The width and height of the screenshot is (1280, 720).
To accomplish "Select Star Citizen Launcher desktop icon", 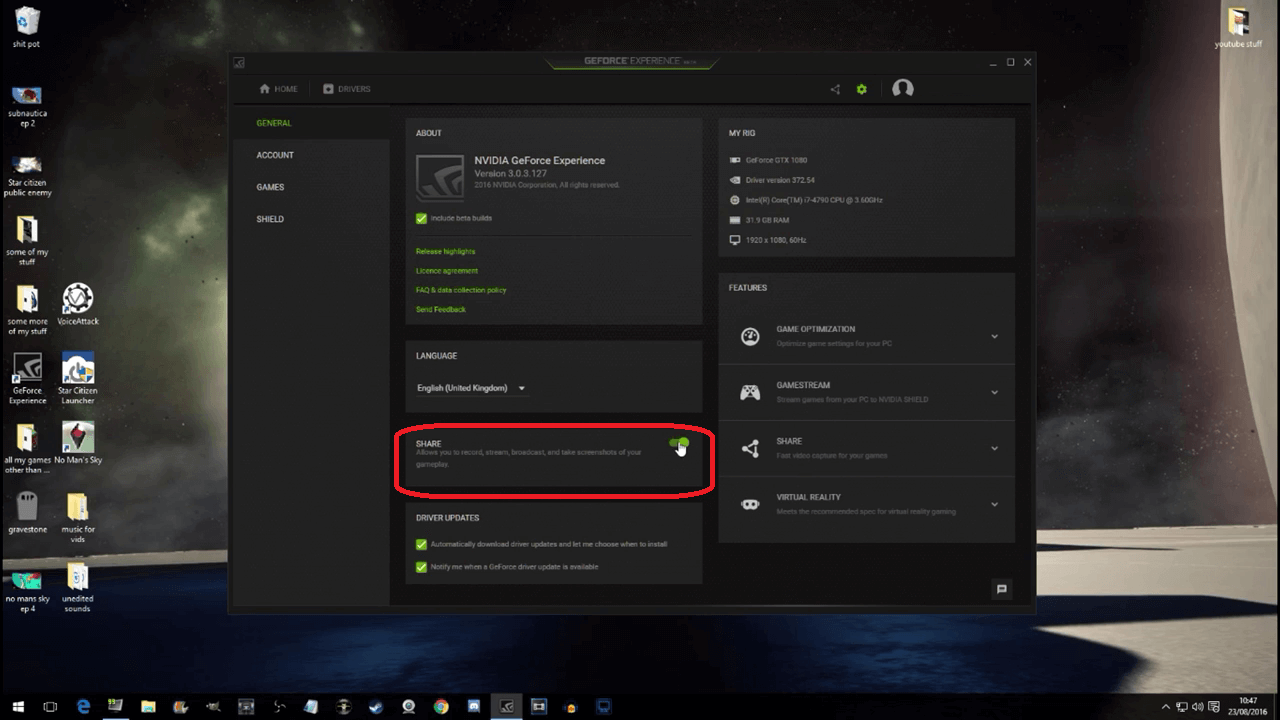I will coord(77,378).
